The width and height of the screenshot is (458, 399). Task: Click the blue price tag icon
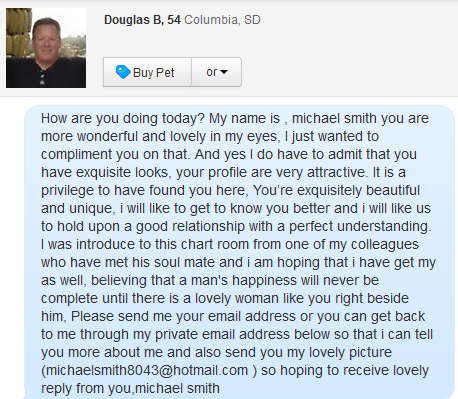123,72
